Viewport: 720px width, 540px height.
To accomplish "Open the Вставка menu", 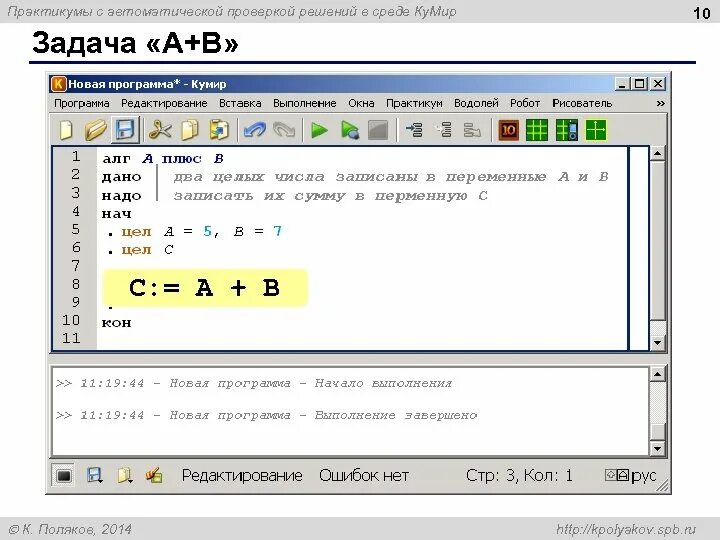I will point(240,103).
